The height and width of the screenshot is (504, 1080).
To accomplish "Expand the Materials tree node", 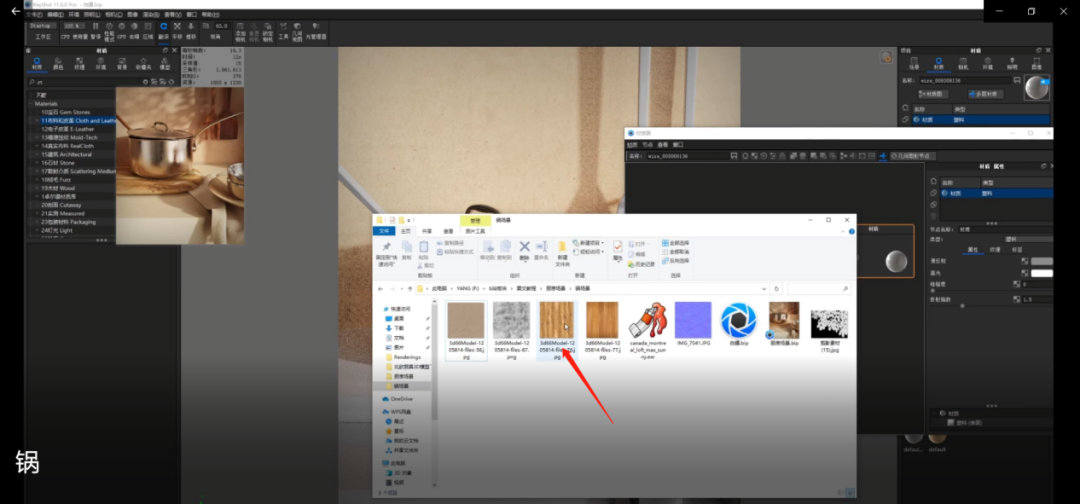I will click(30, 104).
